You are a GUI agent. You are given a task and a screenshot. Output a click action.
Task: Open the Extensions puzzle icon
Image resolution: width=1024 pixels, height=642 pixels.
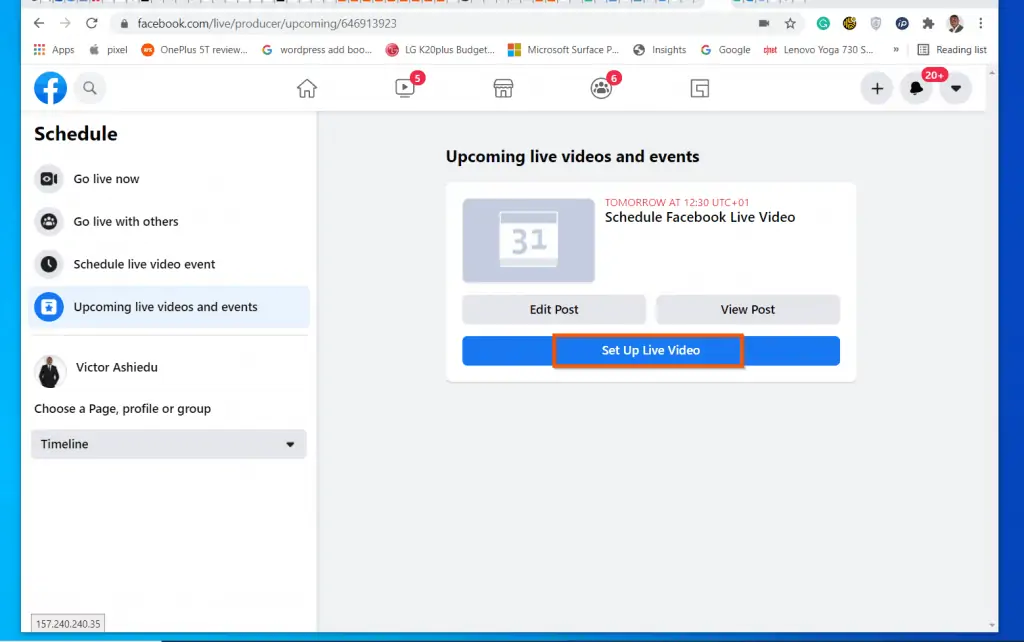coord(928,24)
